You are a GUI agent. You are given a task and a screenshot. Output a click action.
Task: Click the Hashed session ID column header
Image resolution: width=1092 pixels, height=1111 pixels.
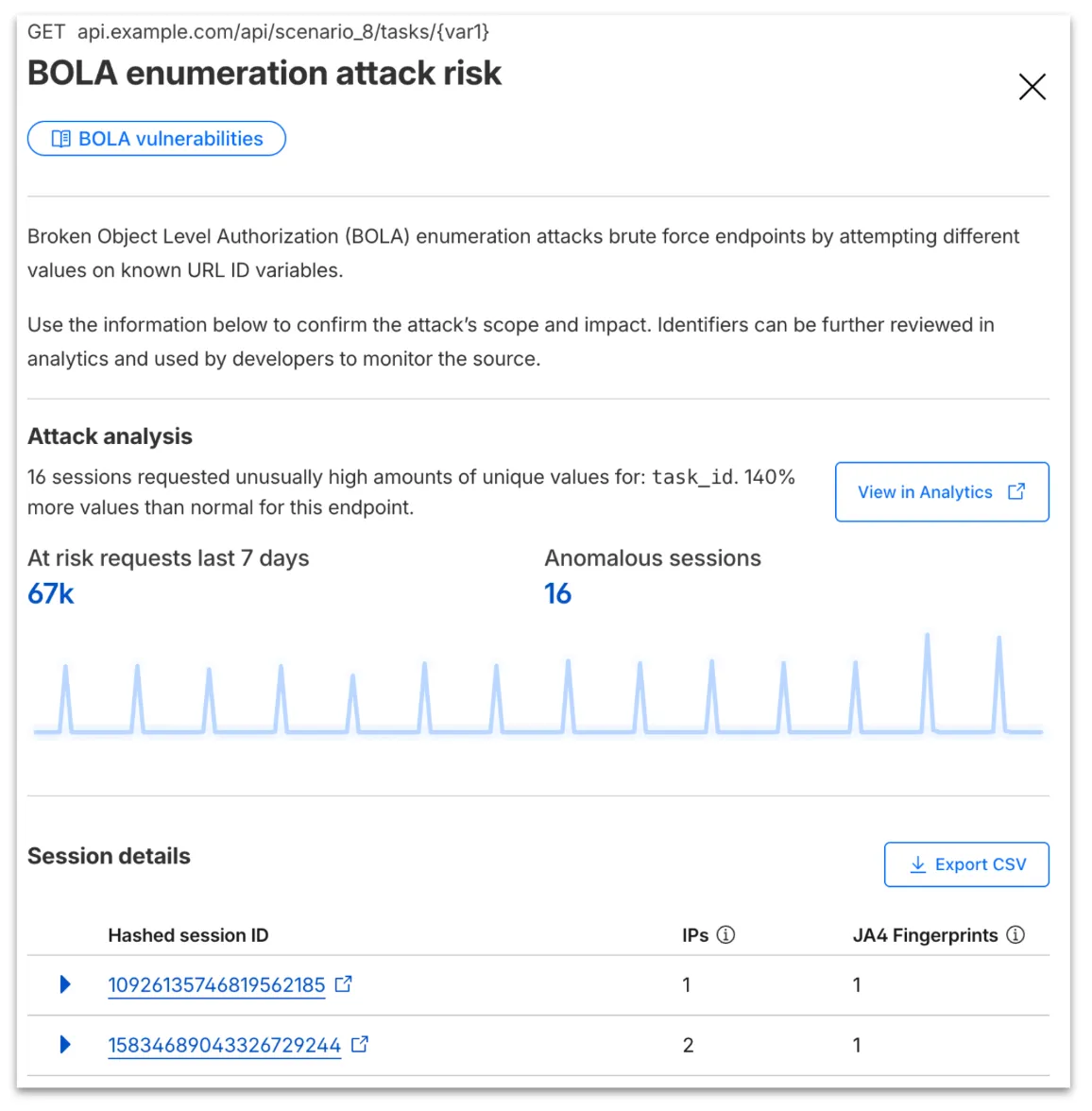[188, 934]
